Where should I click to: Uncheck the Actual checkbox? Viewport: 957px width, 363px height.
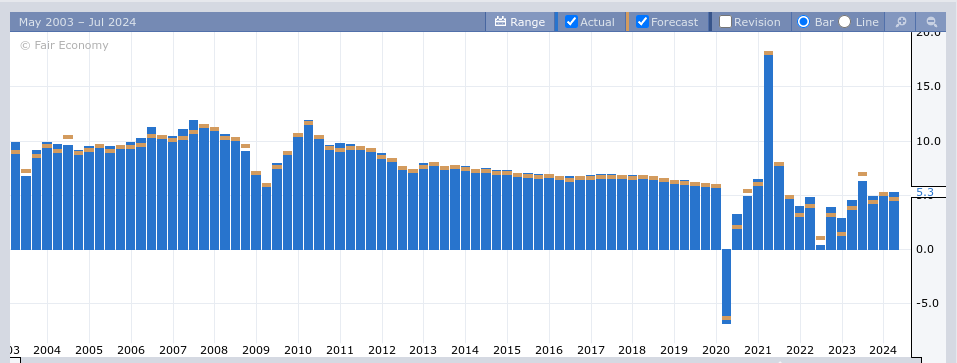click(571, 22)
